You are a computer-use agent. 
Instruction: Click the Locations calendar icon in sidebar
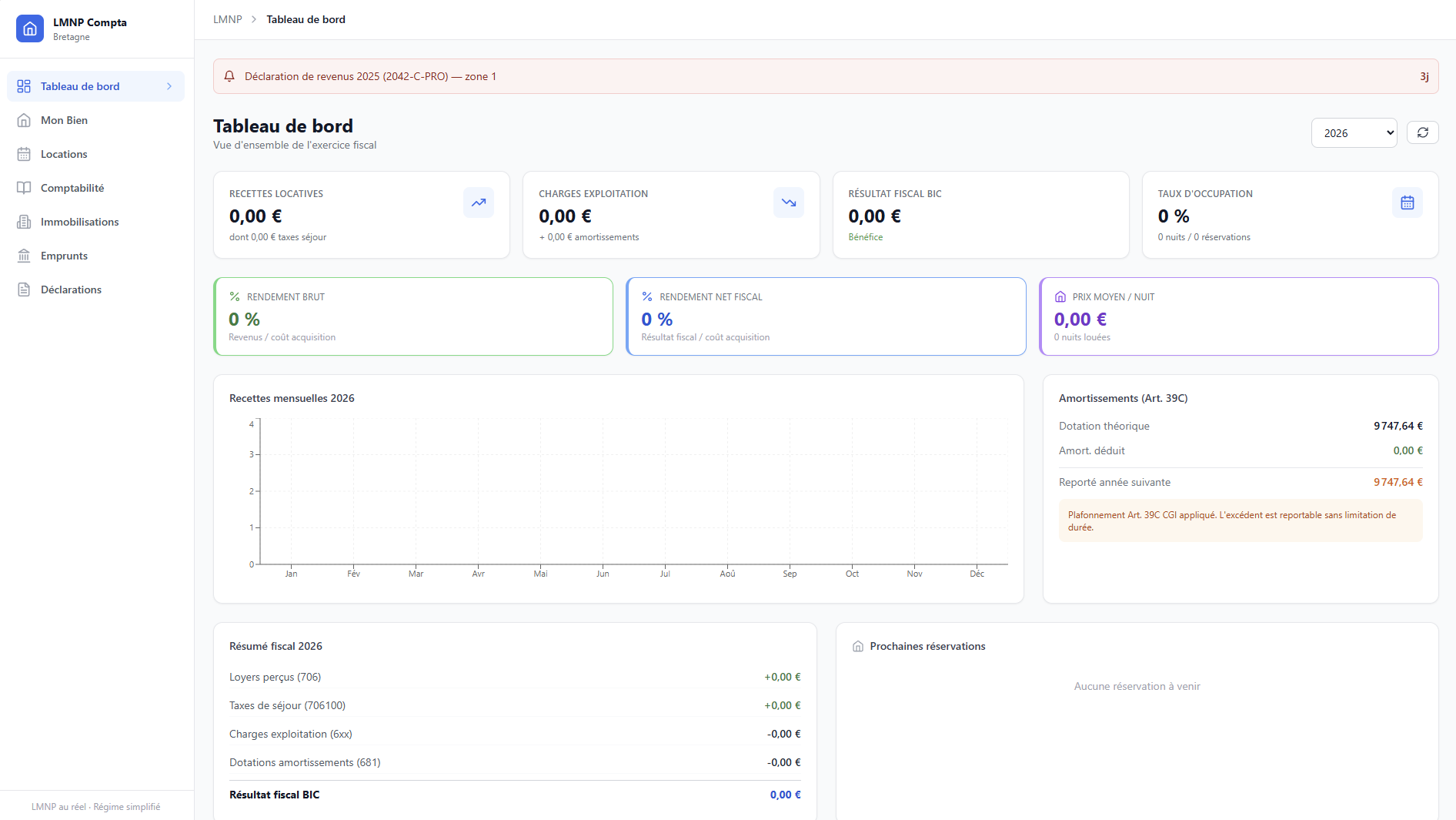(x=24, y=154)
